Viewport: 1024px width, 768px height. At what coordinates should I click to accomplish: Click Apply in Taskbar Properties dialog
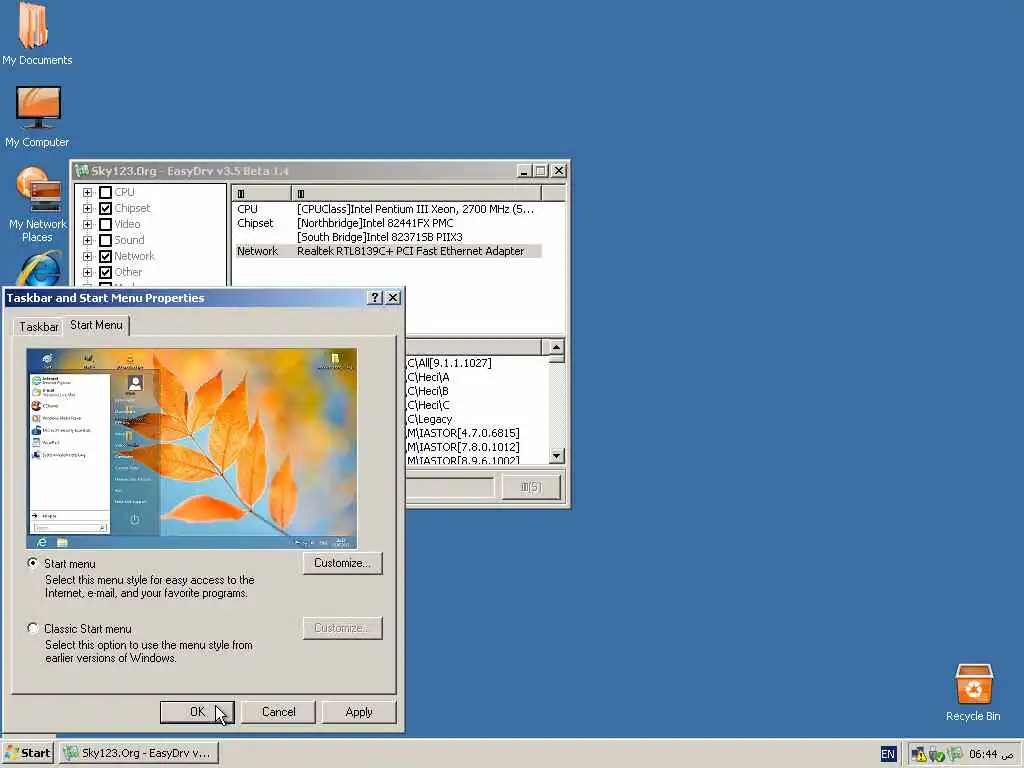(x=359, y=712)
